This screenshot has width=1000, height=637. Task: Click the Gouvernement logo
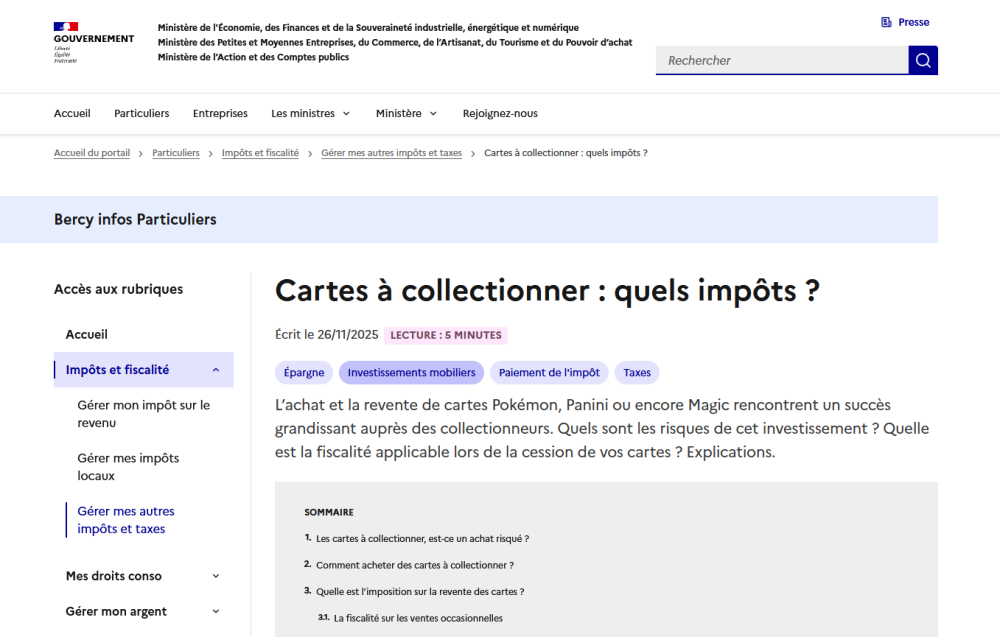[x=93, y=42]
